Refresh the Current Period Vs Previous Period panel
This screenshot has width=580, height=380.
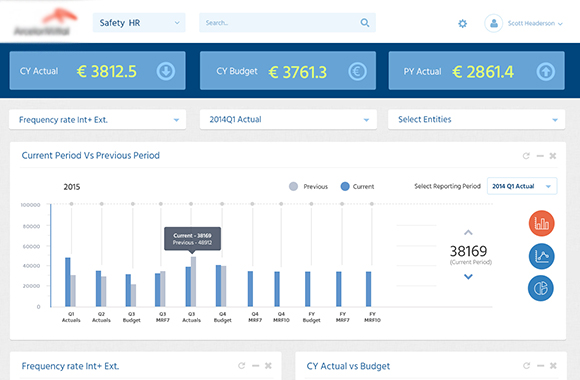[x=526, y=156]
